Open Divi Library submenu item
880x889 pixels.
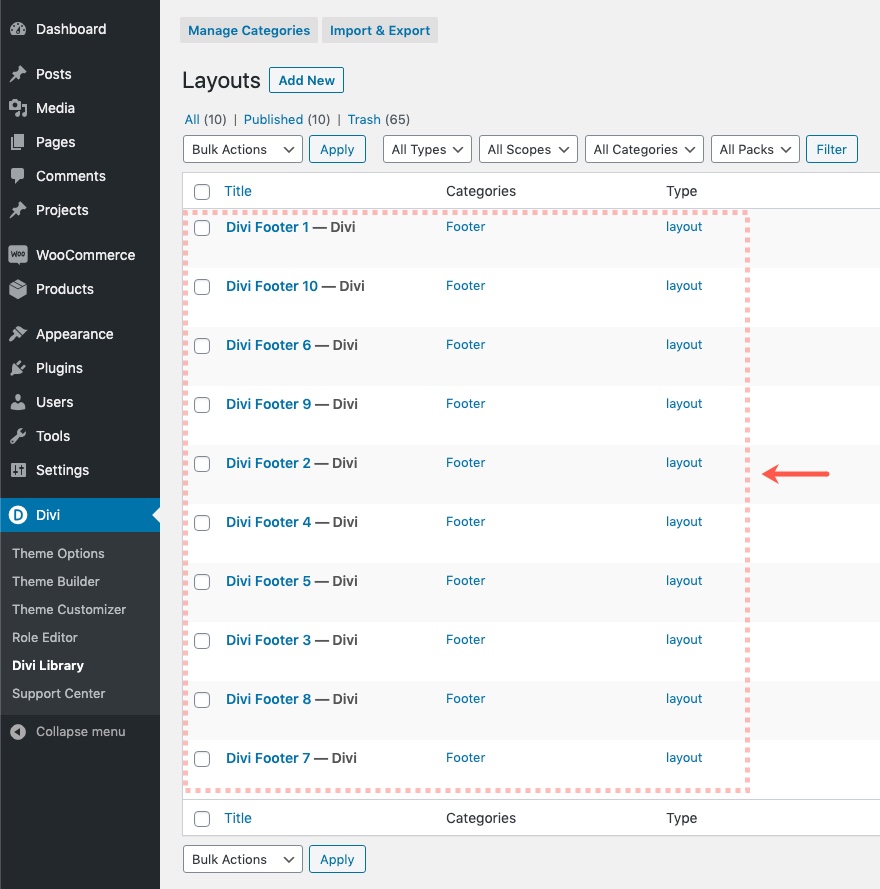click(x=48, y=666)
